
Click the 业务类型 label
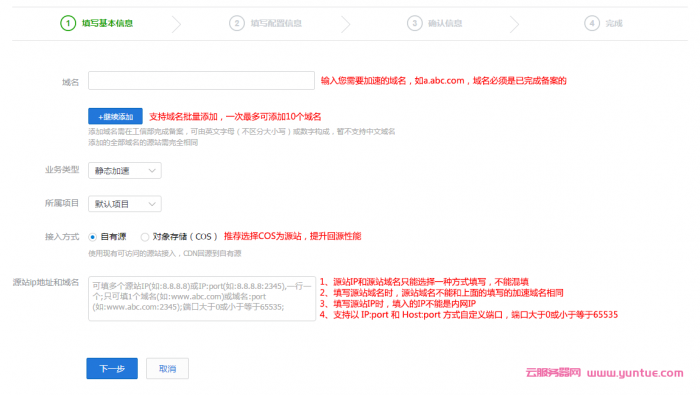(62, 170)
